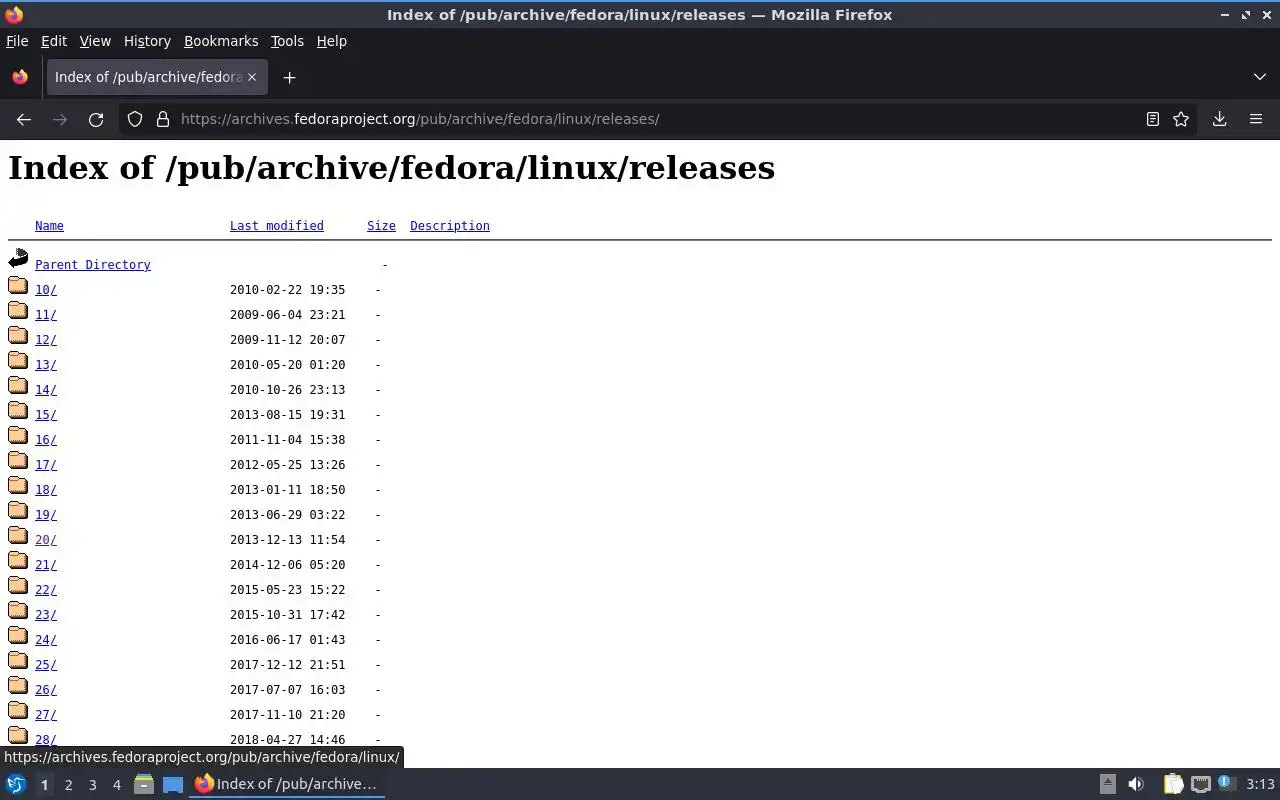Bookmark this page with the star icon

point(1181,119)
